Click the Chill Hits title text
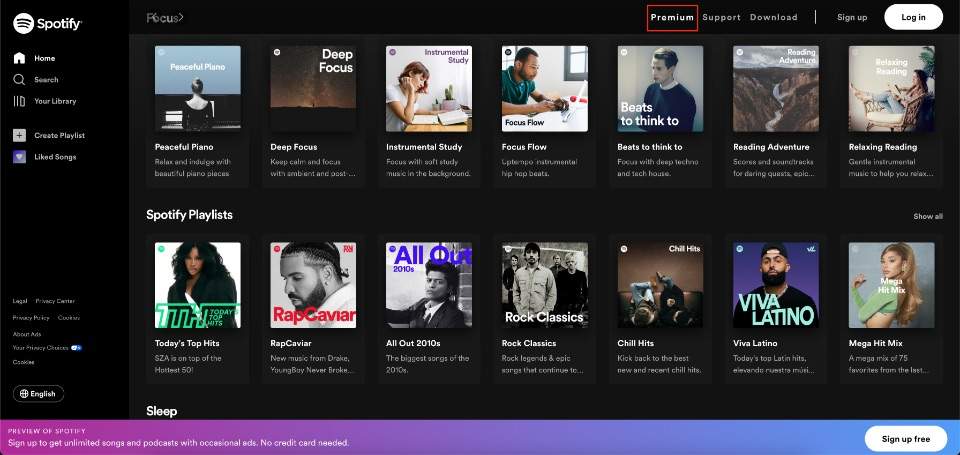Image resolution: width=960 pixels, height=455 pixels. coord(636,343)
